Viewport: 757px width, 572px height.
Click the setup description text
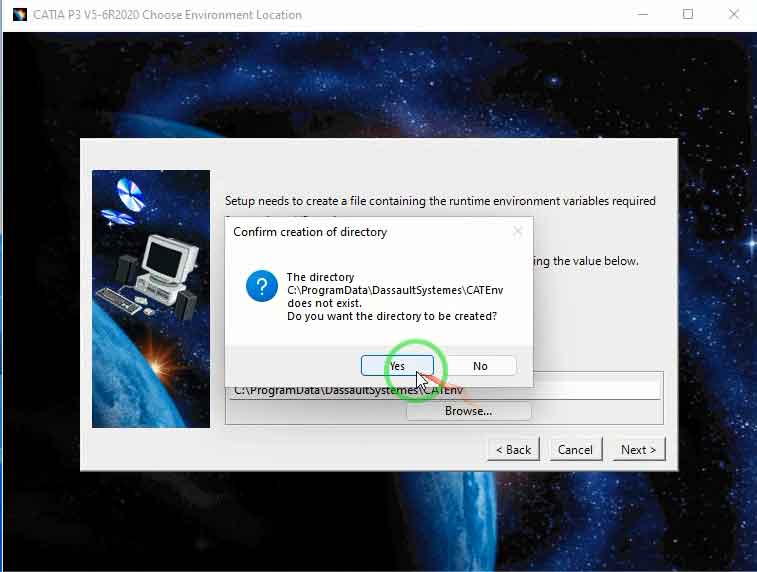[x=440, y=201]
